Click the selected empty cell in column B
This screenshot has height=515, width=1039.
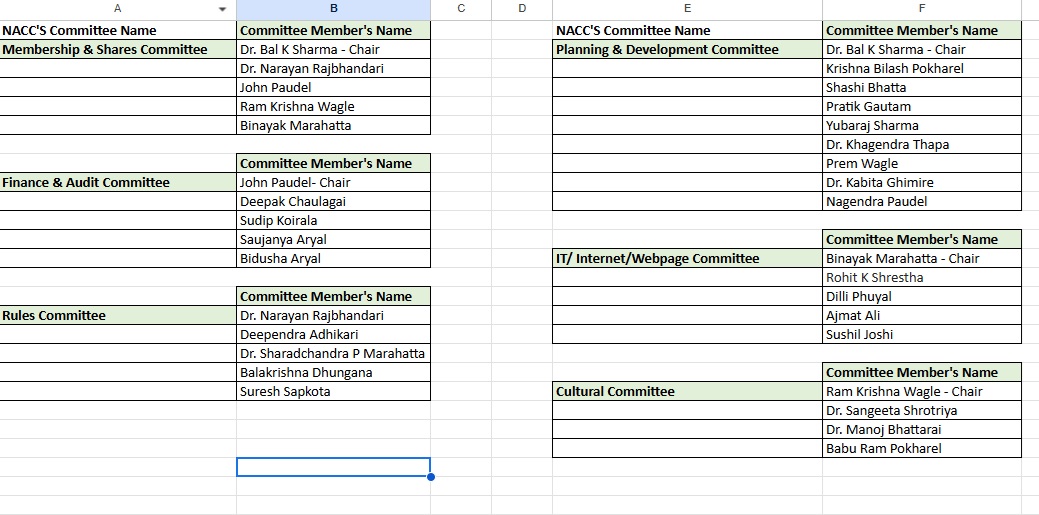coord(333,467)
